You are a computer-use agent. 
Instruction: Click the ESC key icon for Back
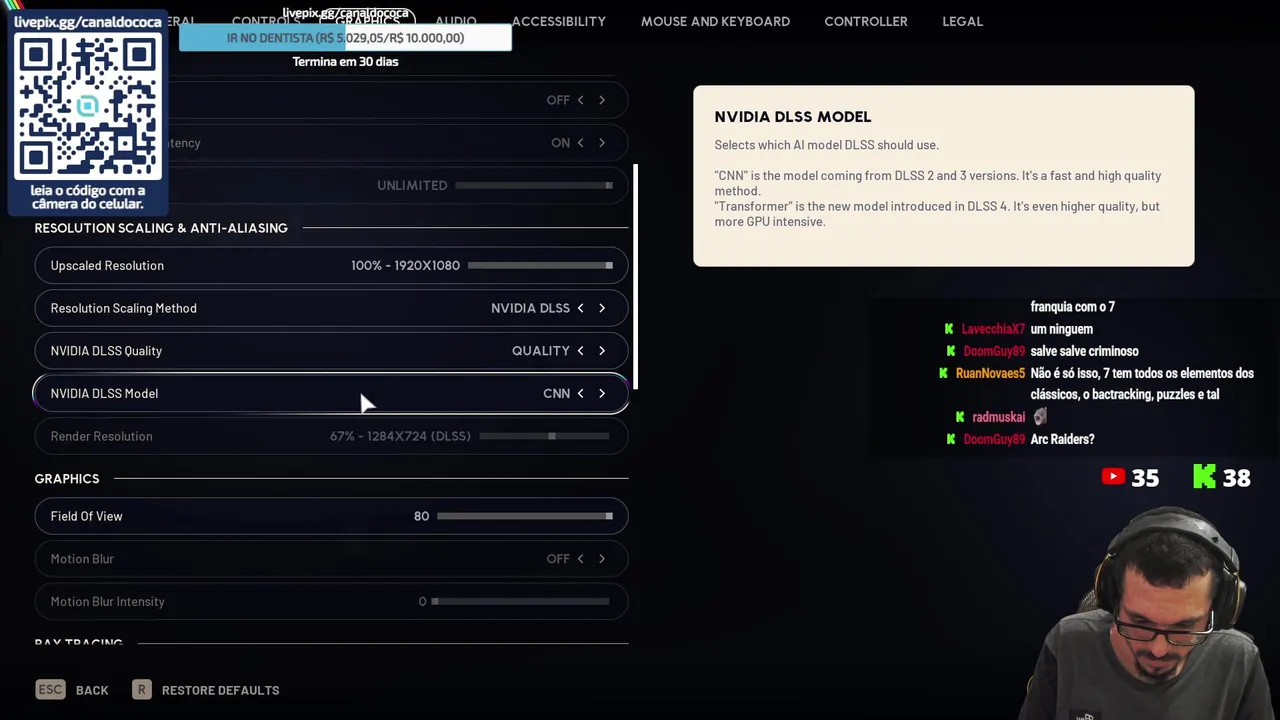pos(50,690)
